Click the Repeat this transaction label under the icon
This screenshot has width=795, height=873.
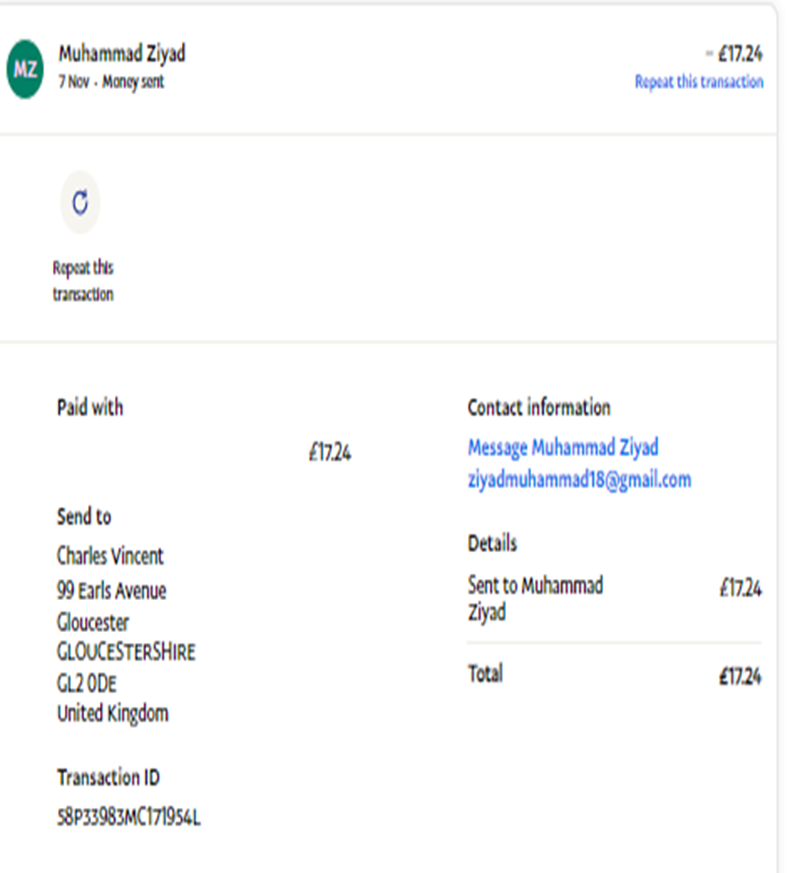[83, 281]
